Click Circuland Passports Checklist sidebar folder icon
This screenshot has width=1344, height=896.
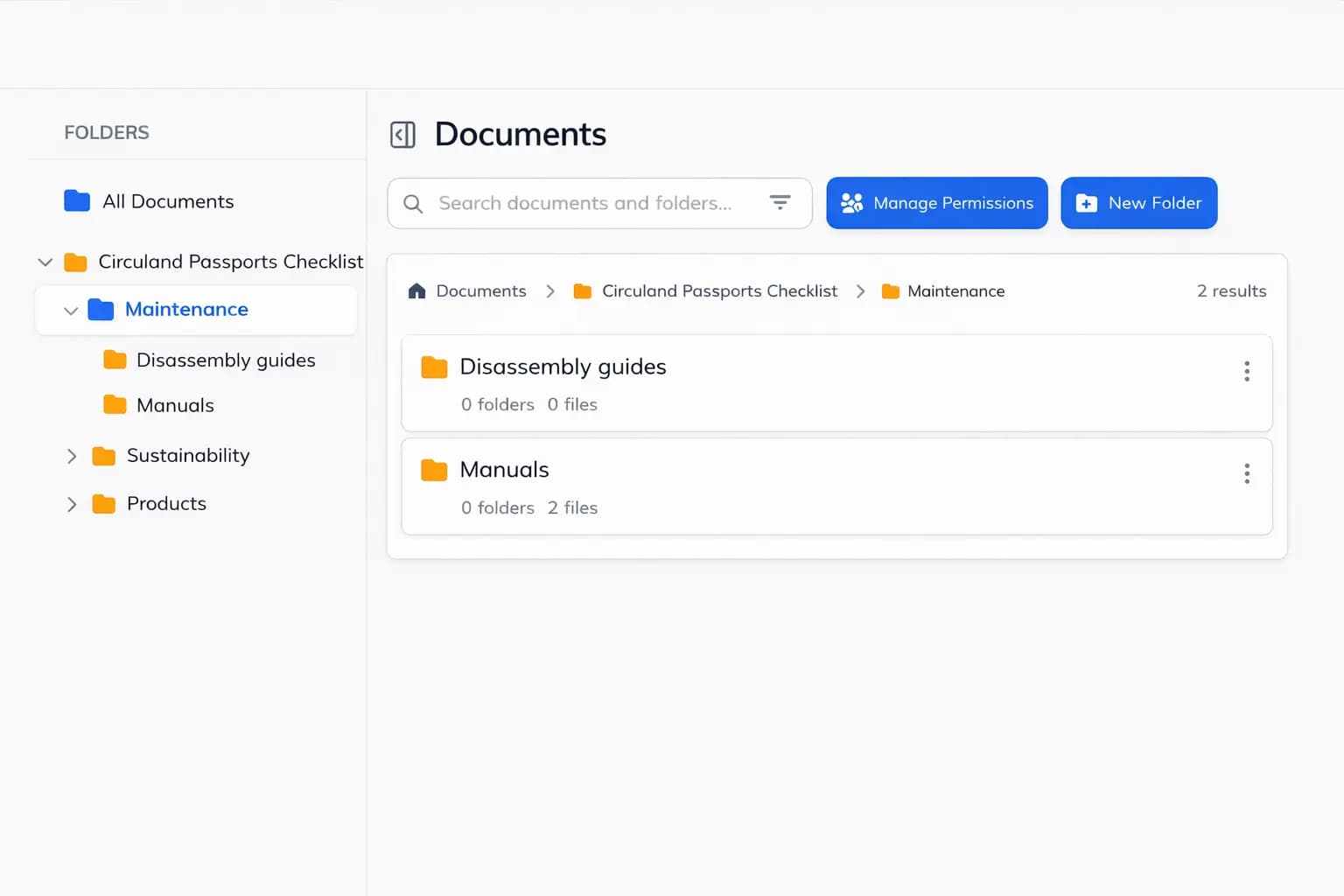tap(75, 262)
